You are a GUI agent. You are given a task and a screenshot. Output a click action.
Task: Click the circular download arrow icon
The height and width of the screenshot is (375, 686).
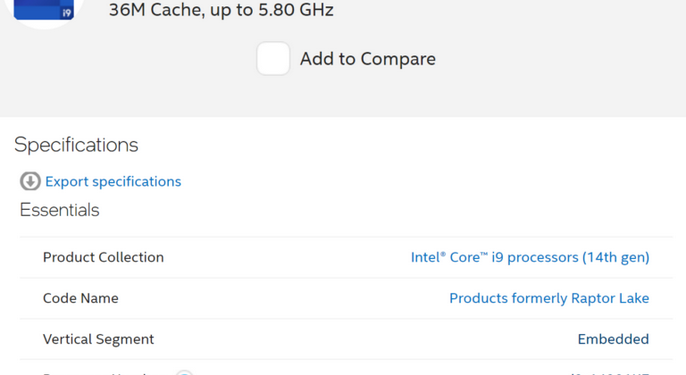(x=30, y=181)
